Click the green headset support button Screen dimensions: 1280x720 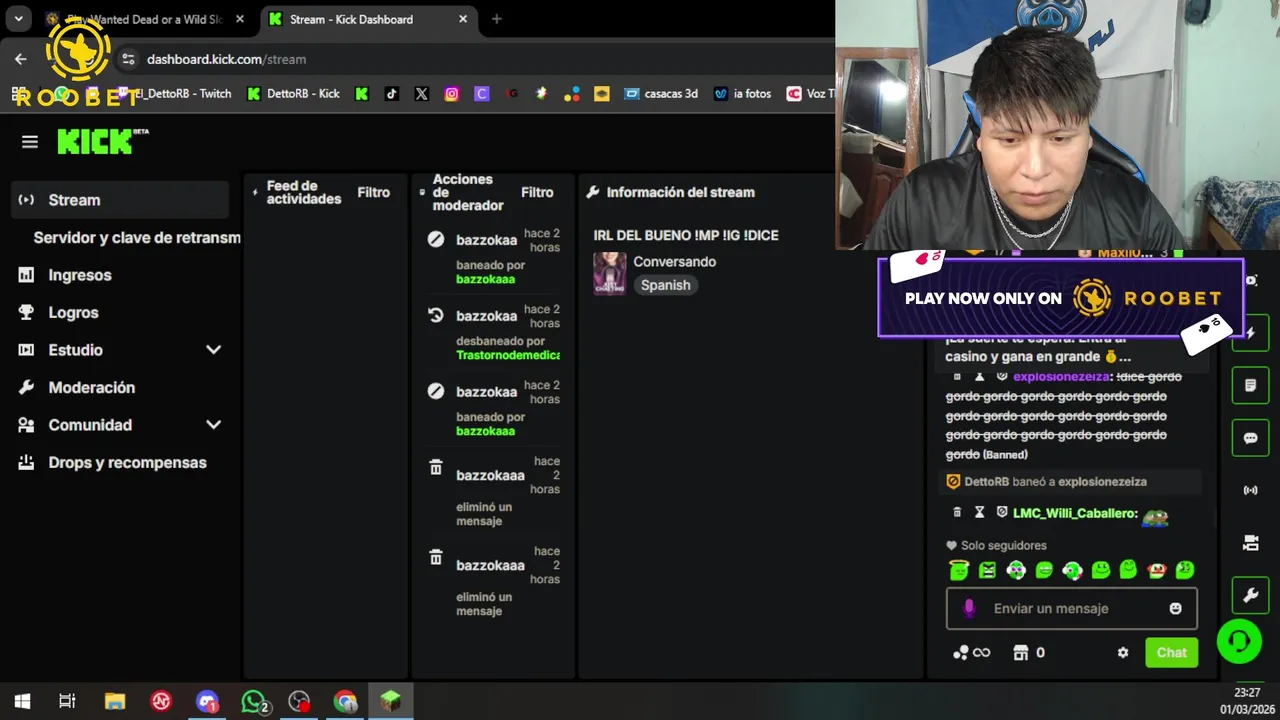pyautogui.click(x=1239, y=641)
